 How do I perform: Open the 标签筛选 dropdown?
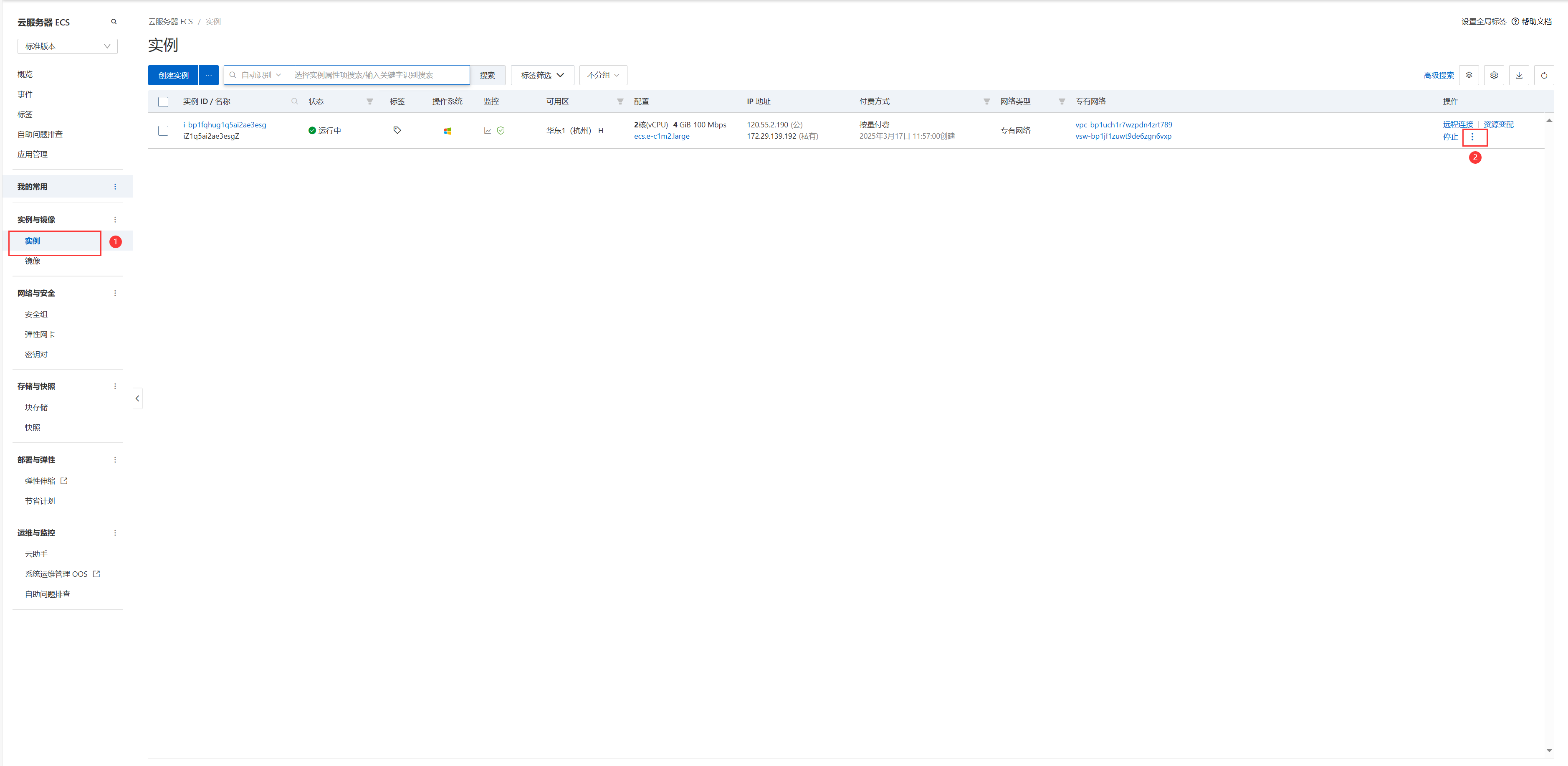pyautogui.click(x=542, y=76)
